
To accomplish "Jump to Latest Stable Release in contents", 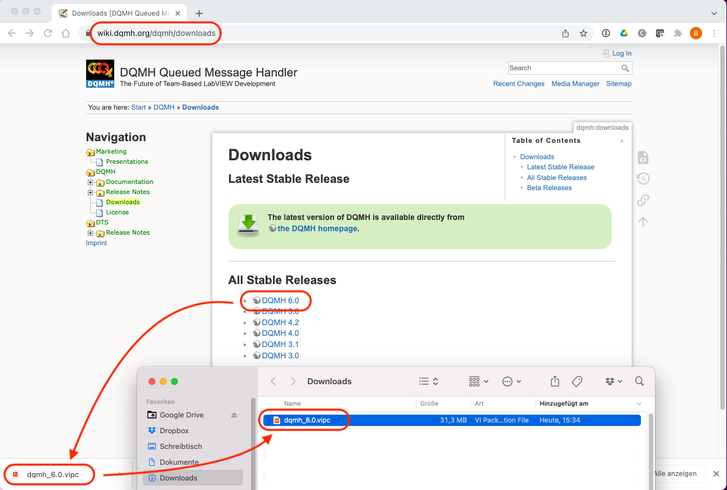I will coord(560,167).
